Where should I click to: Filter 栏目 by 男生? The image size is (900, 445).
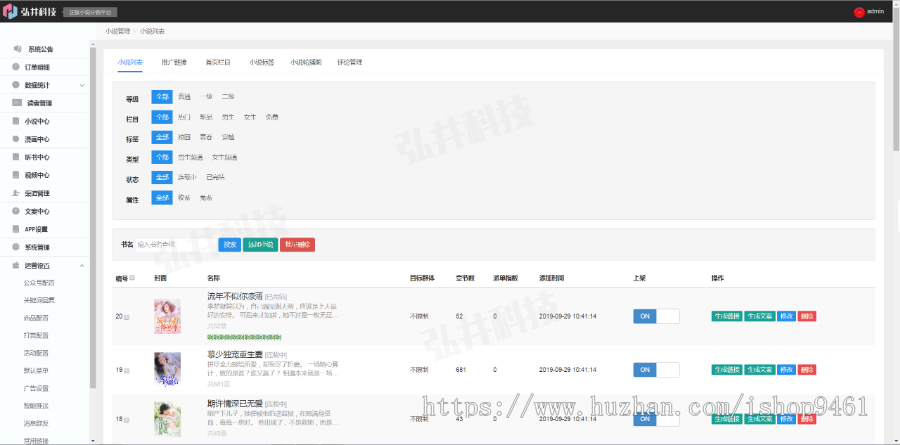[228, 117]
